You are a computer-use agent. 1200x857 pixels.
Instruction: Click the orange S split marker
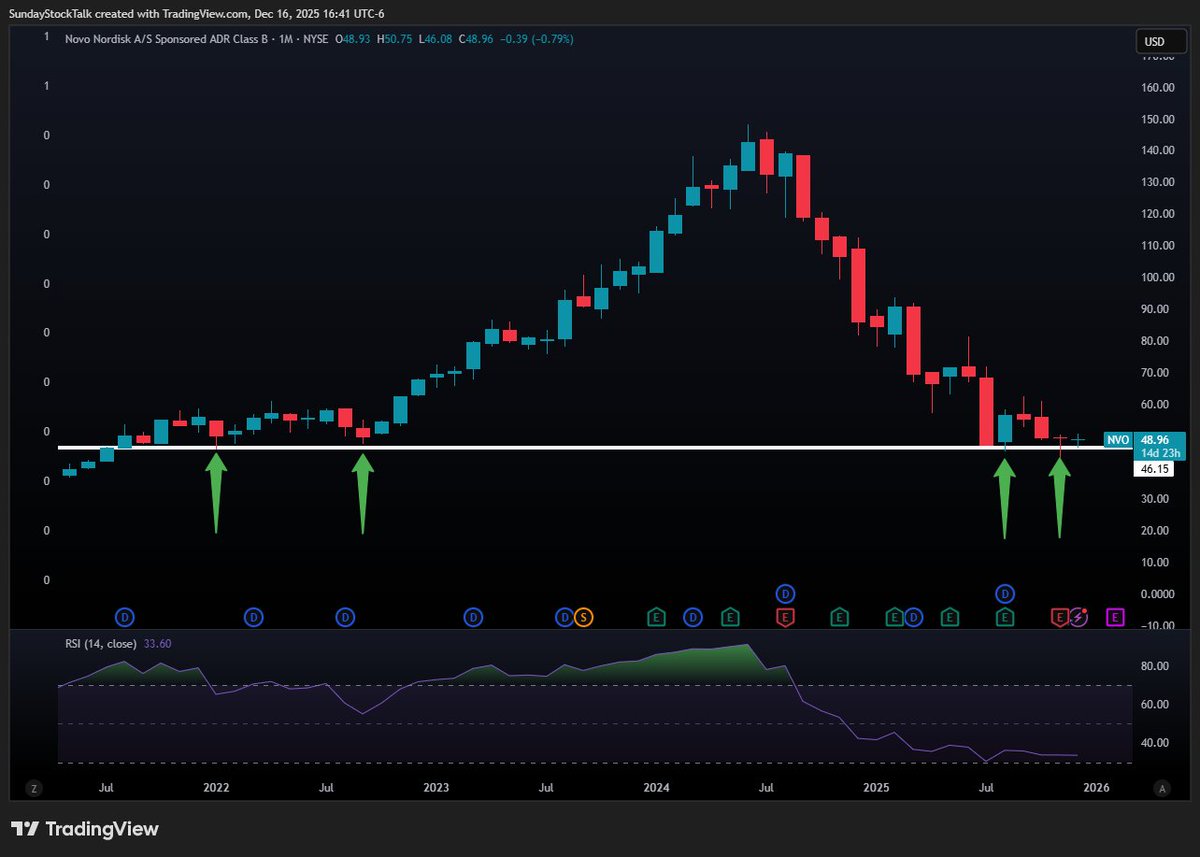584,617
